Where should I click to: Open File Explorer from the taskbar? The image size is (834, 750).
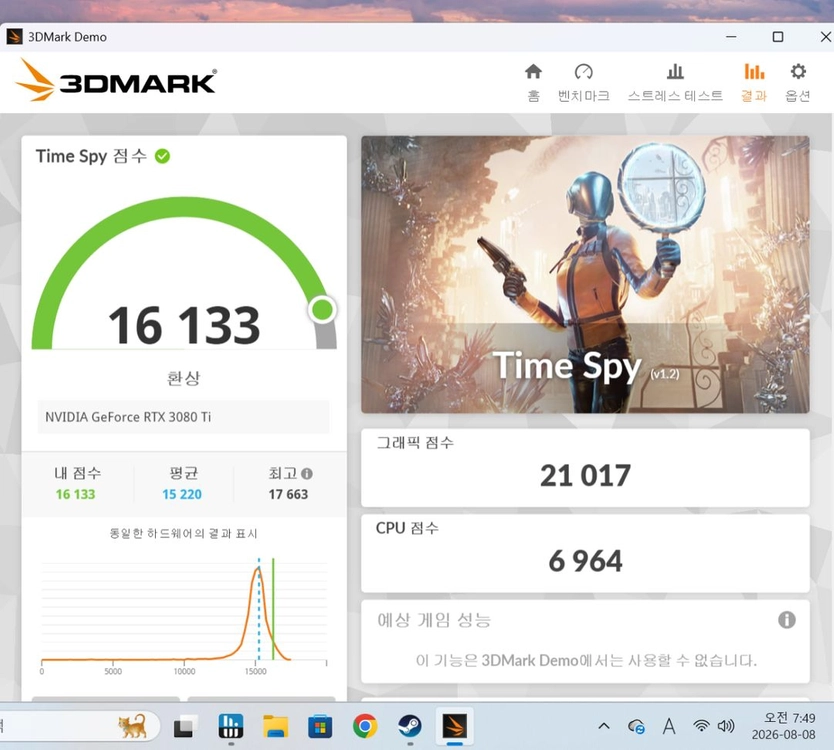(x=276, y=727)
